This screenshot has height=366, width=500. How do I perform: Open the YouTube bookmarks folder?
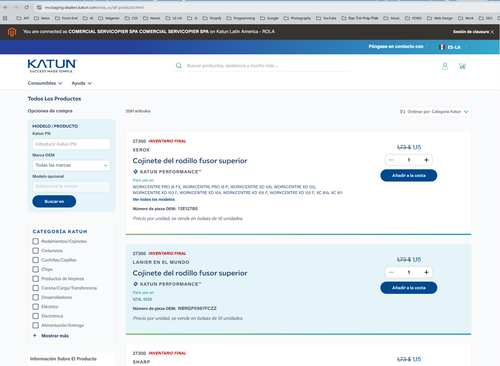(x=326, y=18)
